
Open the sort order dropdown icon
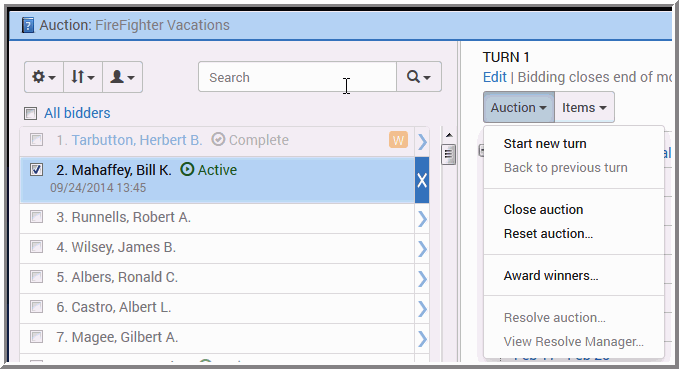tap(83, 77)
